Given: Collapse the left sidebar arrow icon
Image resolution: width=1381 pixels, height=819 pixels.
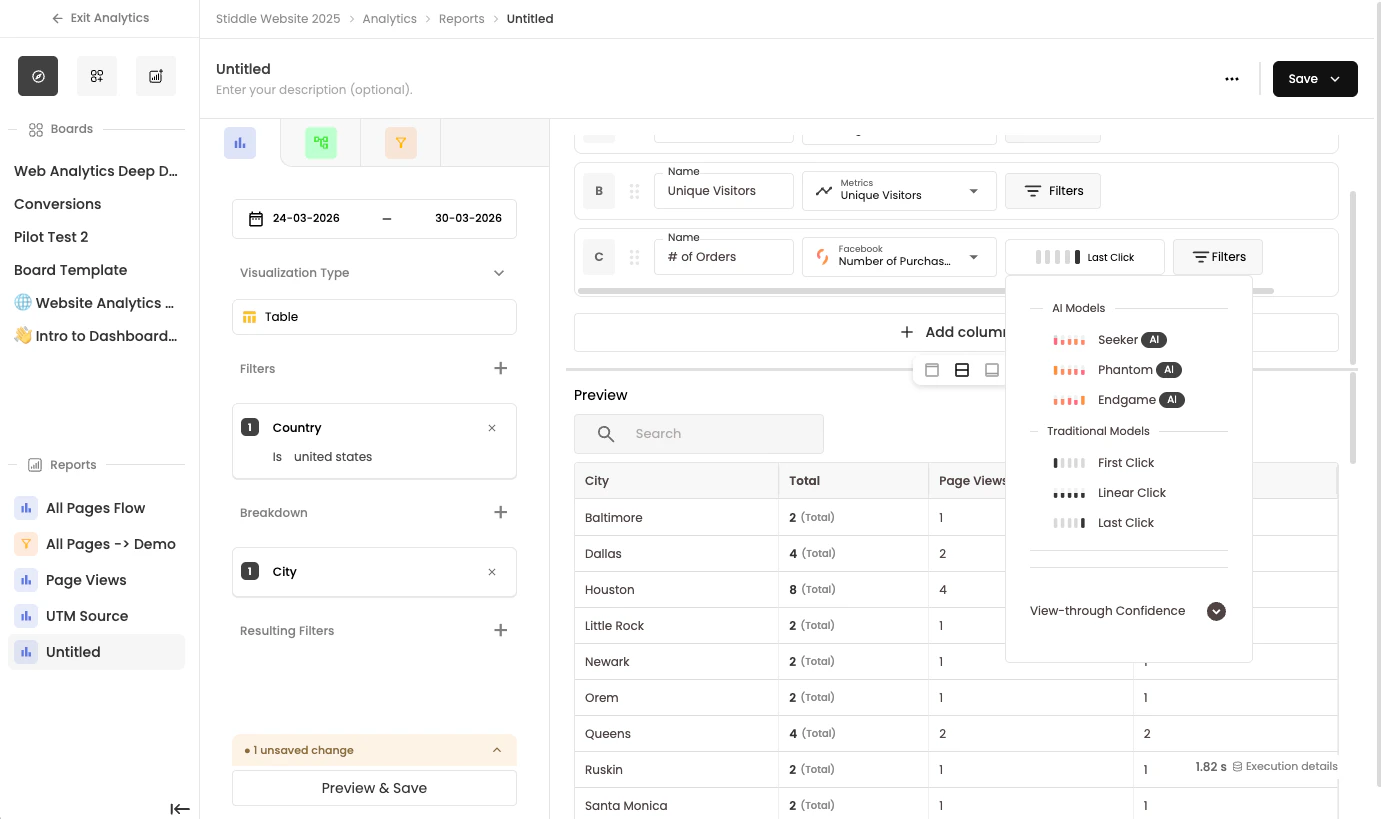Looking at the screenshot, I should 180,809.
